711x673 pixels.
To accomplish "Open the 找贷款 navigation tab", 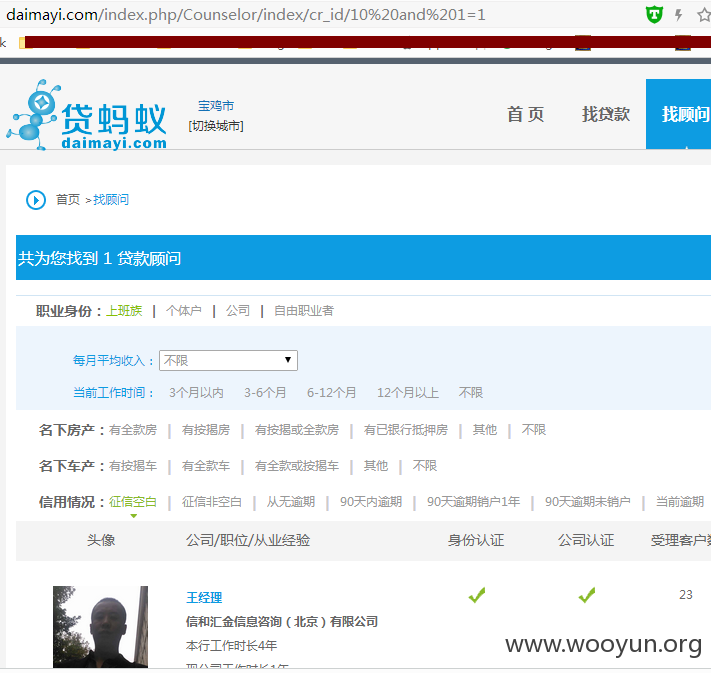I will tap(606, 114).
